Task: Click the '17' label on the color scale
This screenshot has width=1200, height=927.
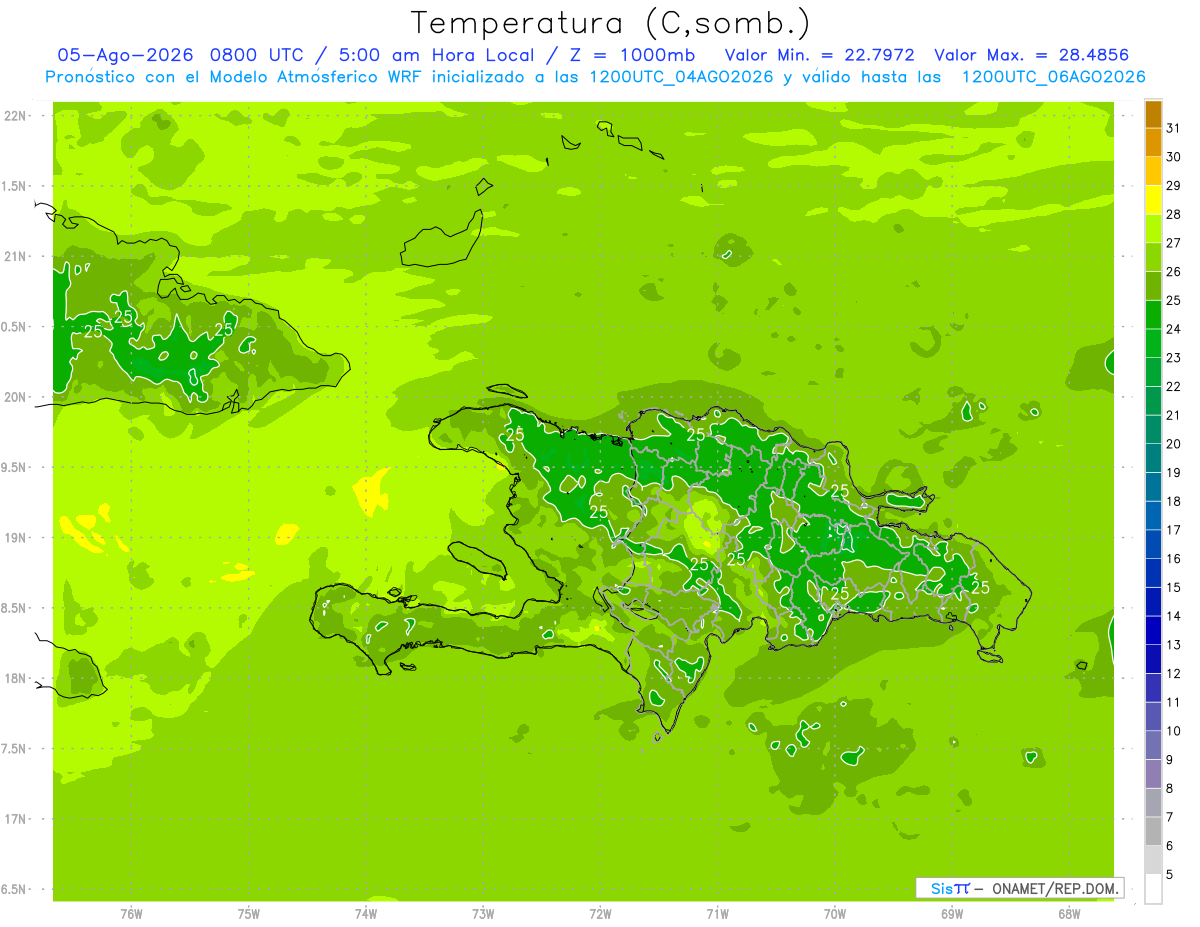Action: pyautogui.click(x=1174, y=530)
